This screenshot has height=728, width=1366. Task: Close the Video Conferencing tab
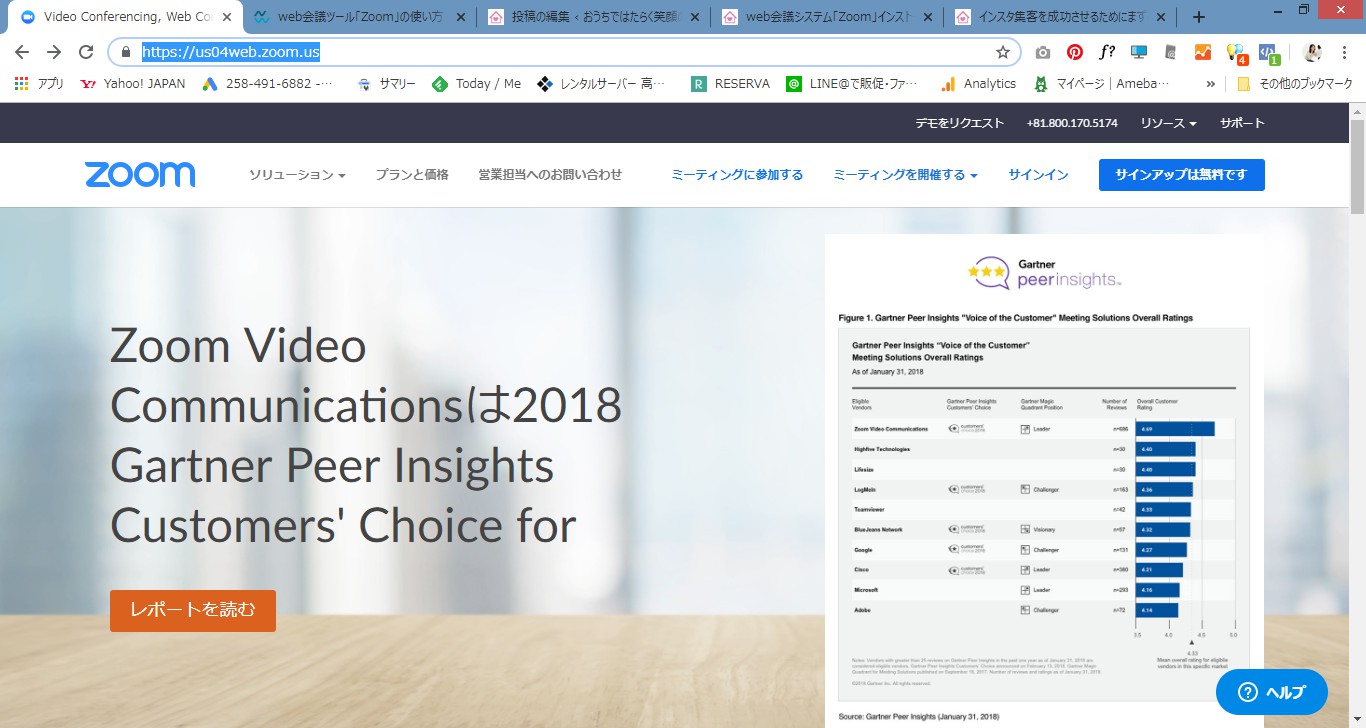coord(226,17)
